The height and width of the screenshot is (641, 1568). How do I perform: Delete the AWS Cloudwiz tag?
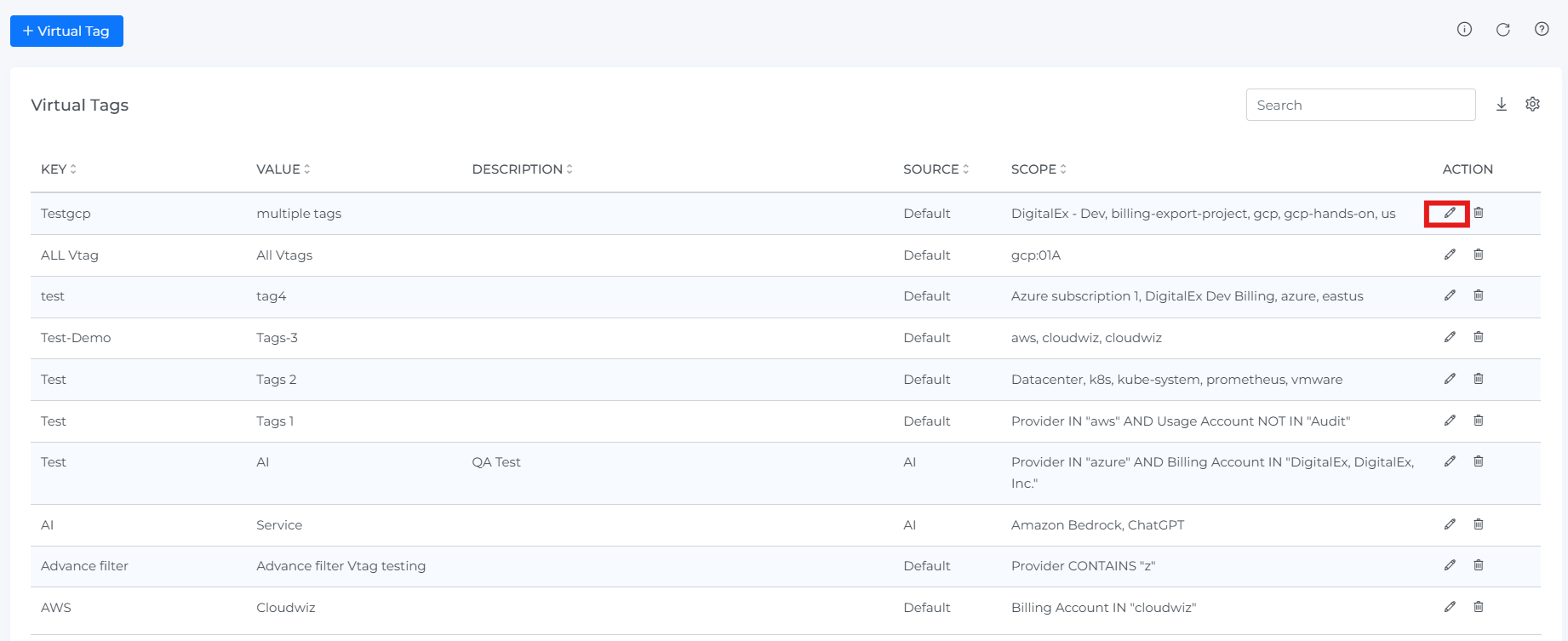point(1479,607)
